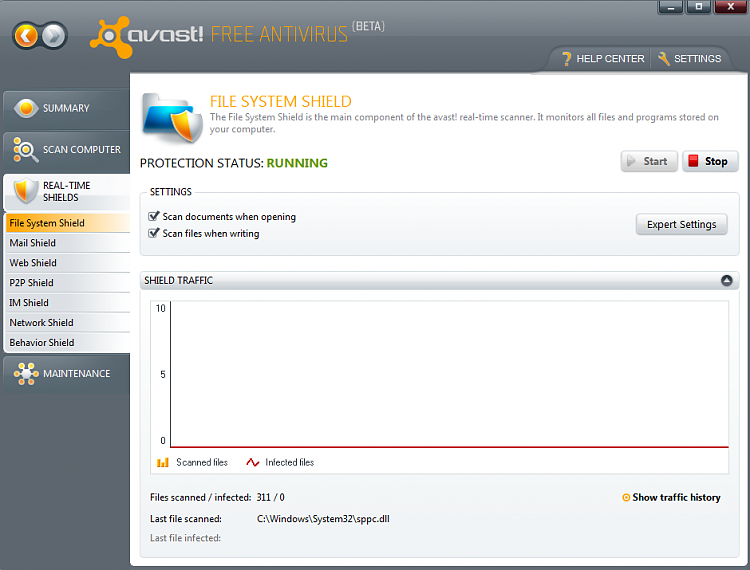Click the avast! logo icon
The height and width of the screenshot is (570, 750).
point(110,37)
